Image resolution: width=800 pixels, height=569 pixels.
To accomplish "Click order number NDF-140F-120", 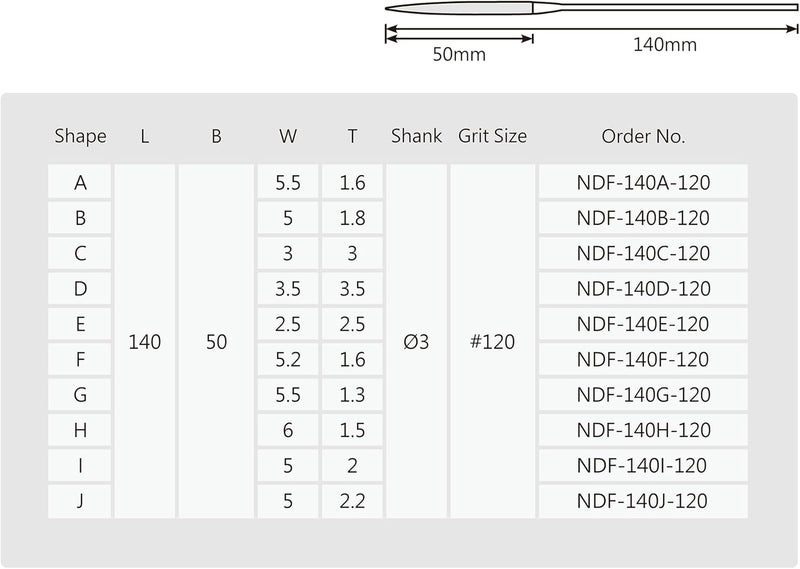I will (643, 359).
